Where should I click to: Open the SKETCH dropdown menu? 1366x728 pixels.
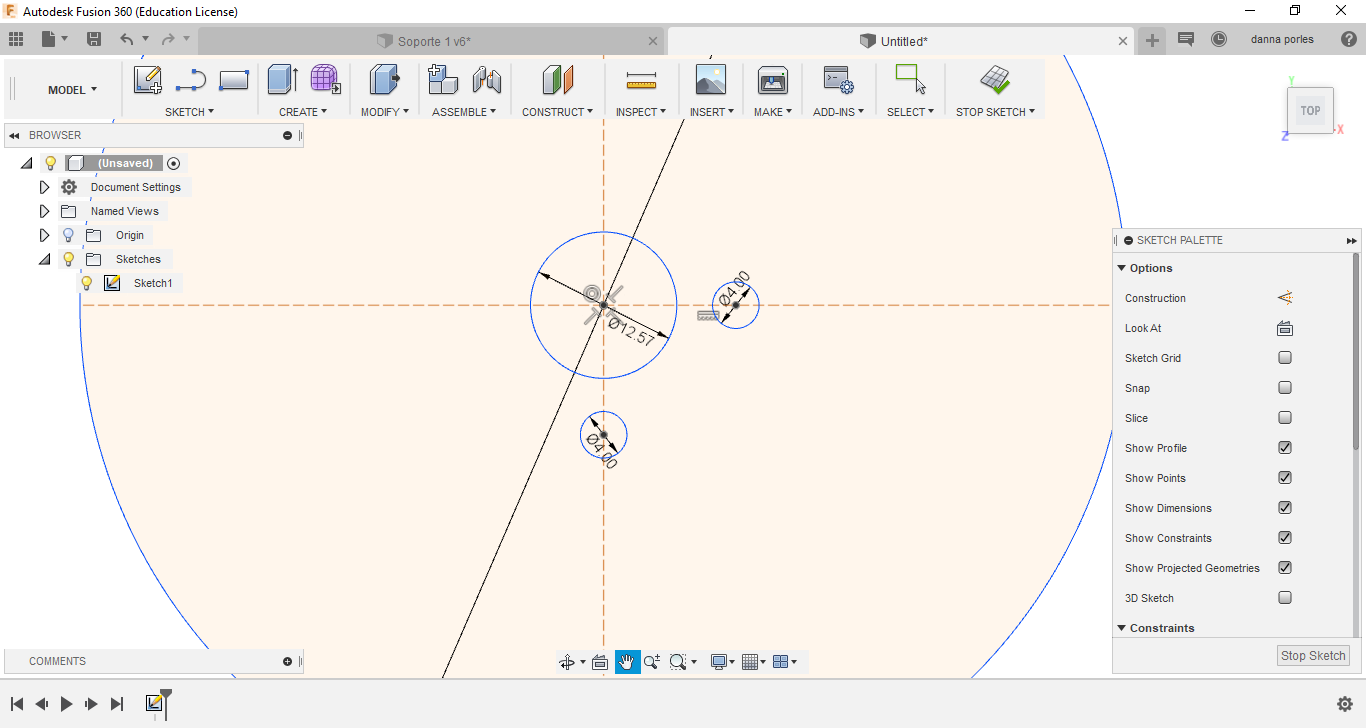coord(189,112)
